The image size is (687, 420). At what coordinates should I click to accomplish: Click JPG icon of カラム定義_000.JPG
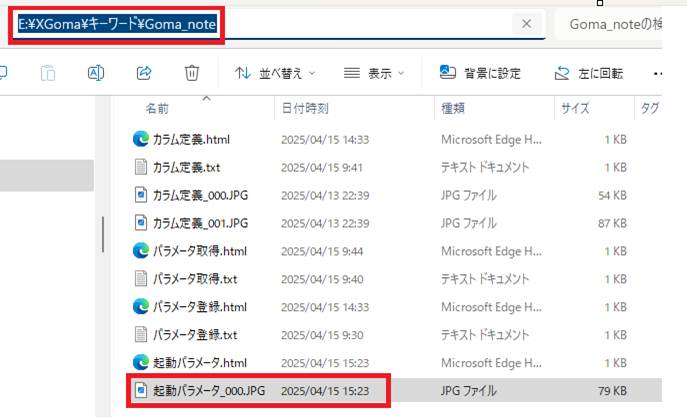[x=141, y=195]
